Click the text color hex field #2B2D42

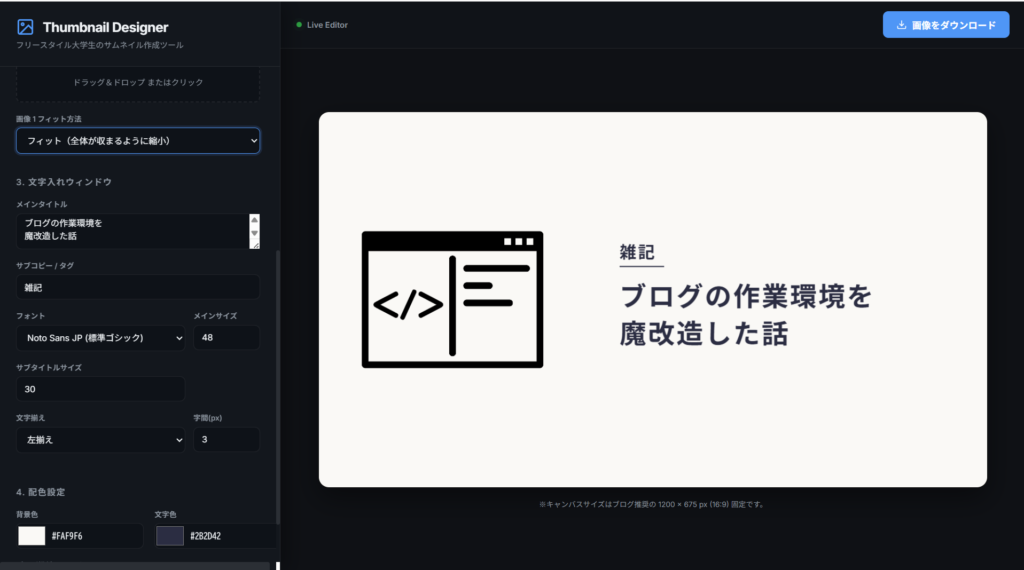232,536
